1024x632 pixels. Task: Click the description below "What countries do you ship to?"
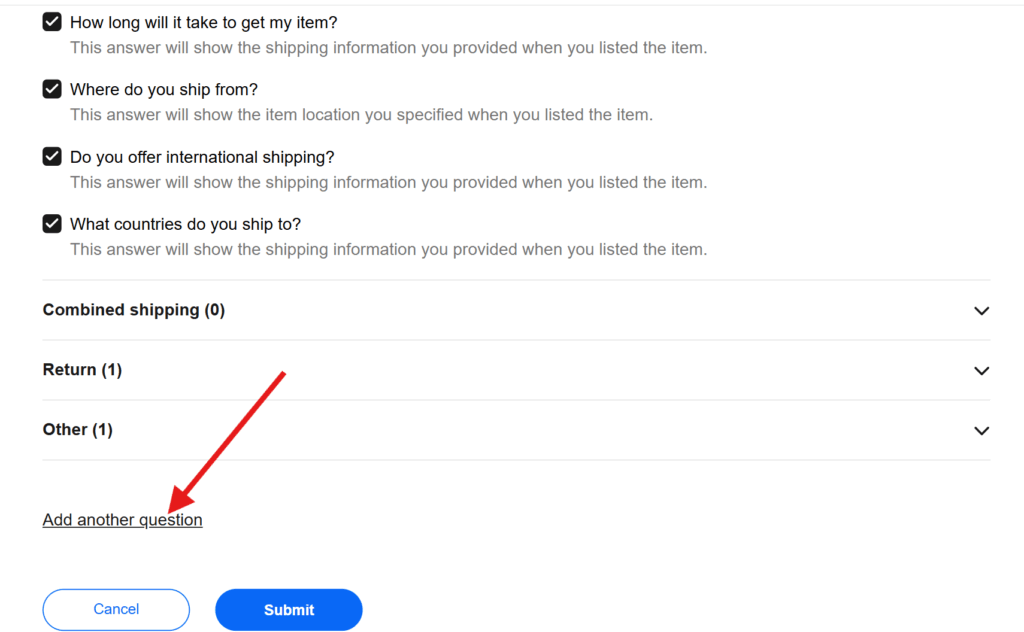tap(388, 250)
